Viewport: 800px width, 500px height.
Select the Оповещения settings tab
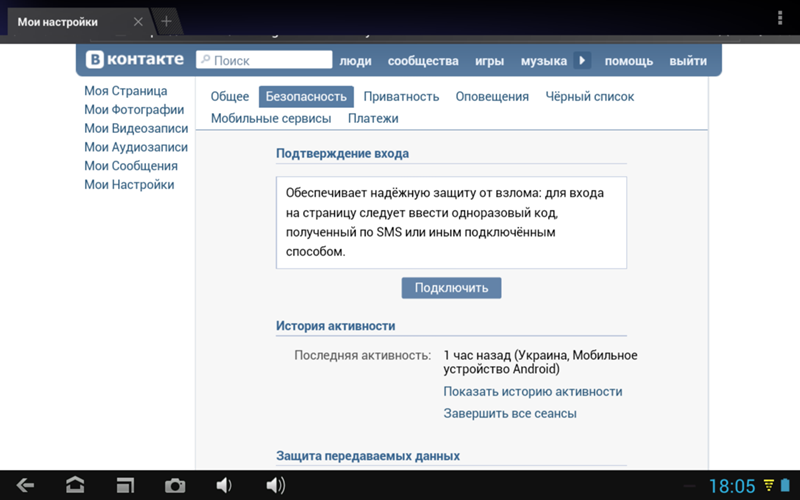pyautogui.click(x=492, y=96)
